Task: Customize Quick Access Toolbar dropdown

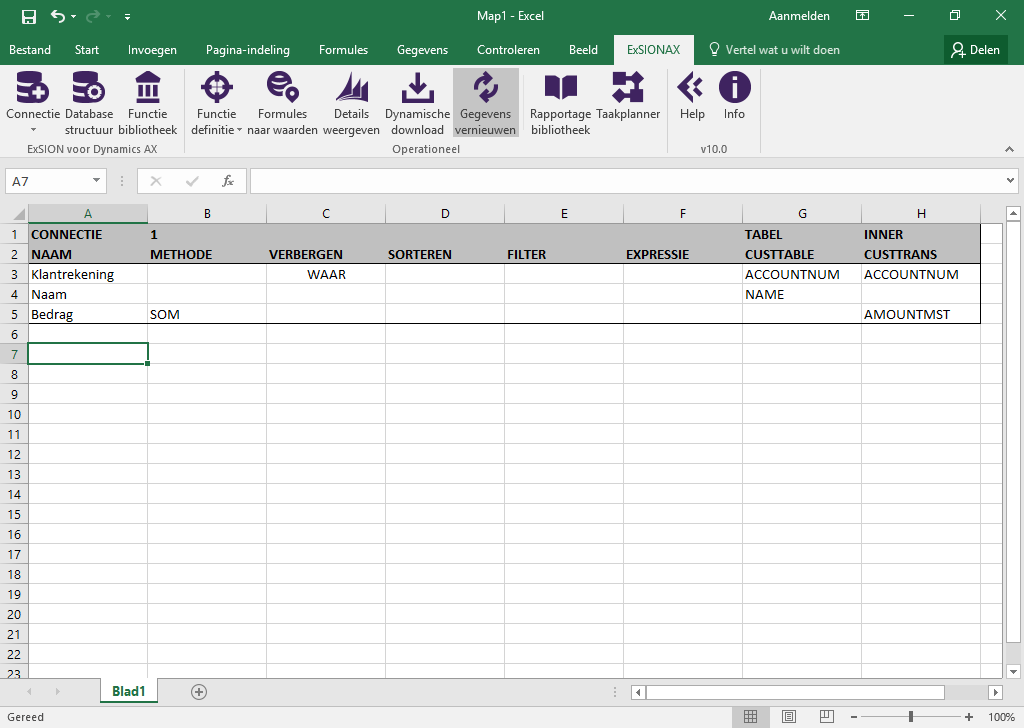Action: [x=127, y=16]
